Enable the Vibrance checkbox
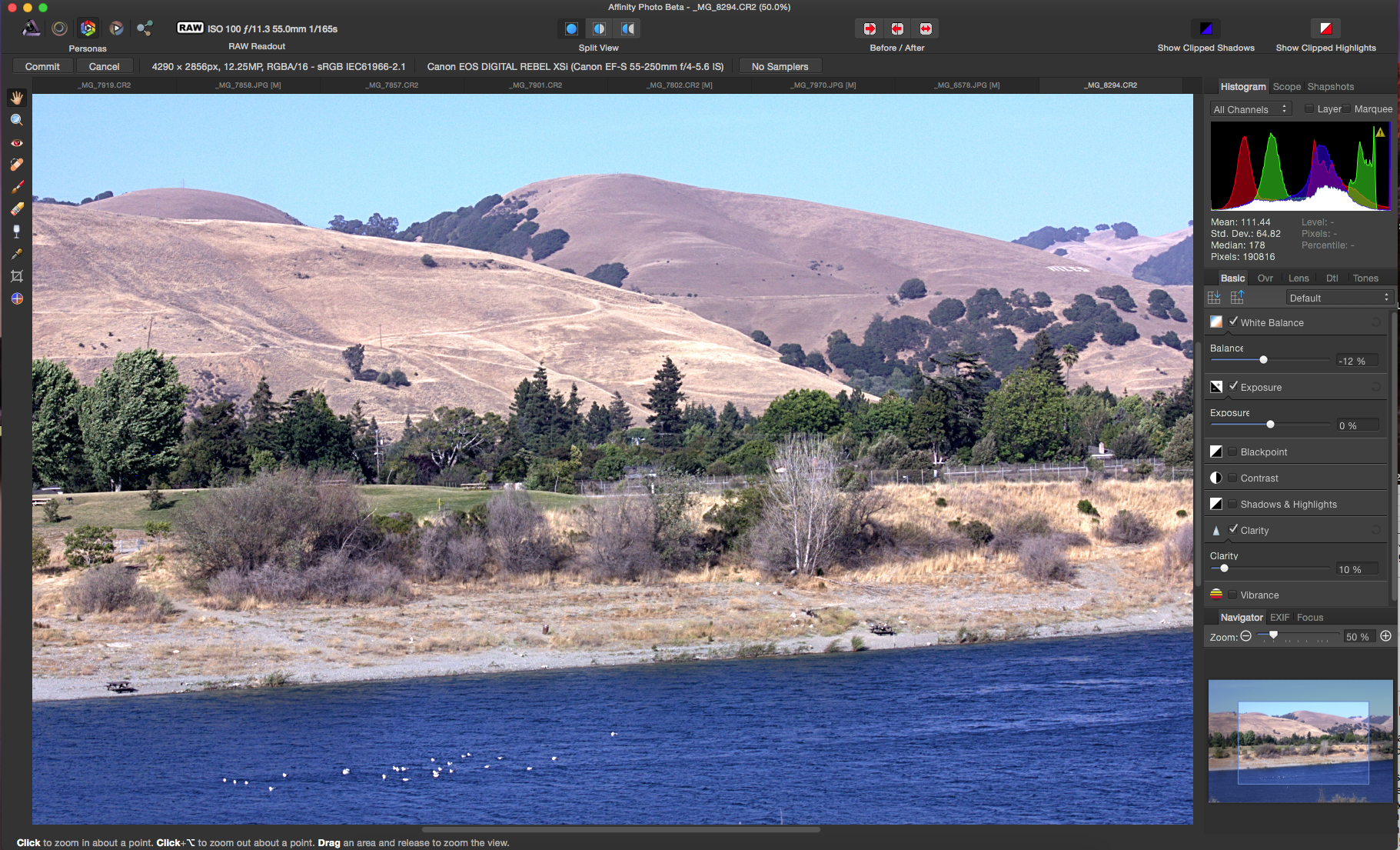The image size is (1400, 850). (x=1233, y=595)
